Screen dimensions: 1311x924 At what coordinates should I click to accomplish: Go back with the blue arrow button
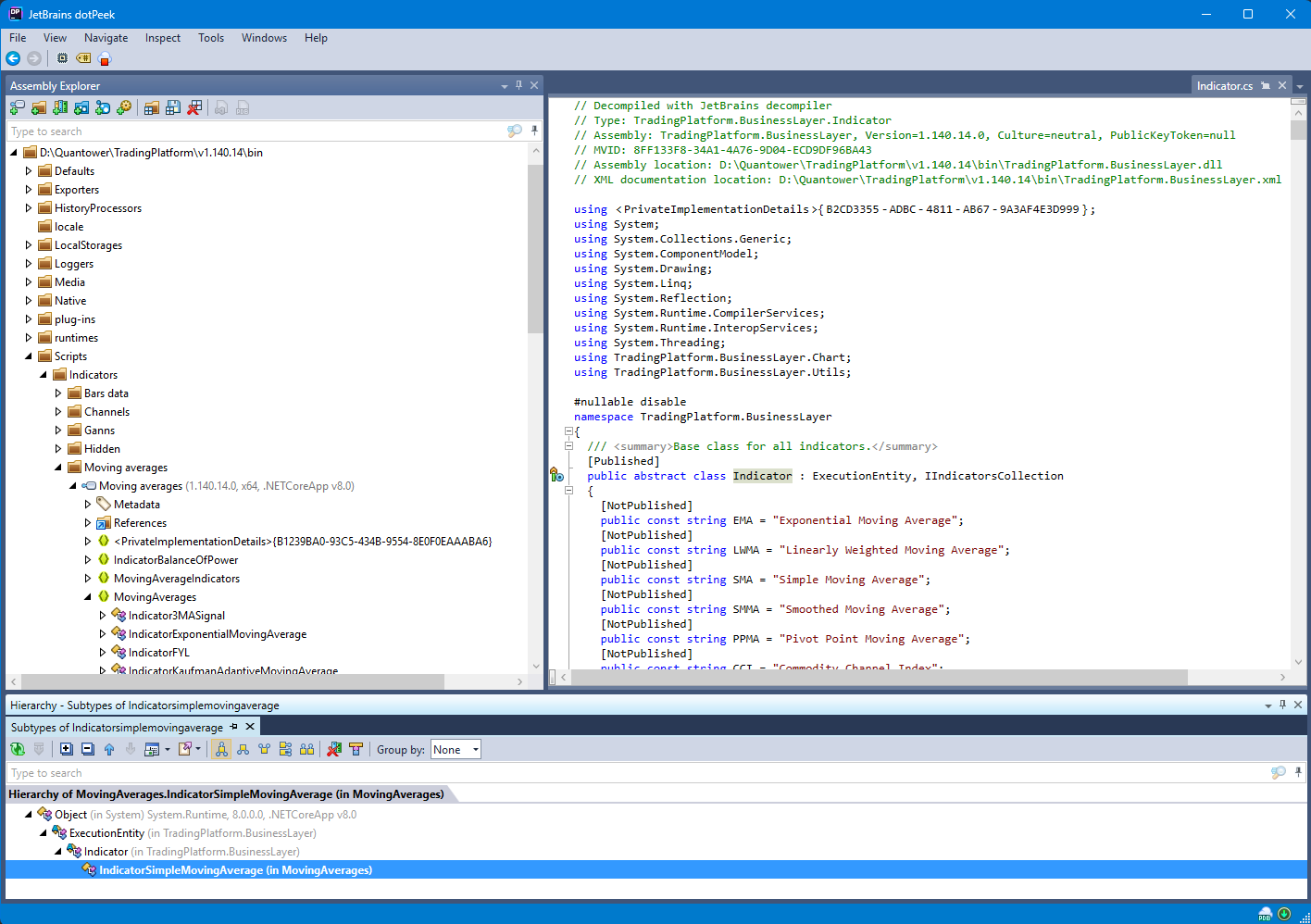[13, 58]
